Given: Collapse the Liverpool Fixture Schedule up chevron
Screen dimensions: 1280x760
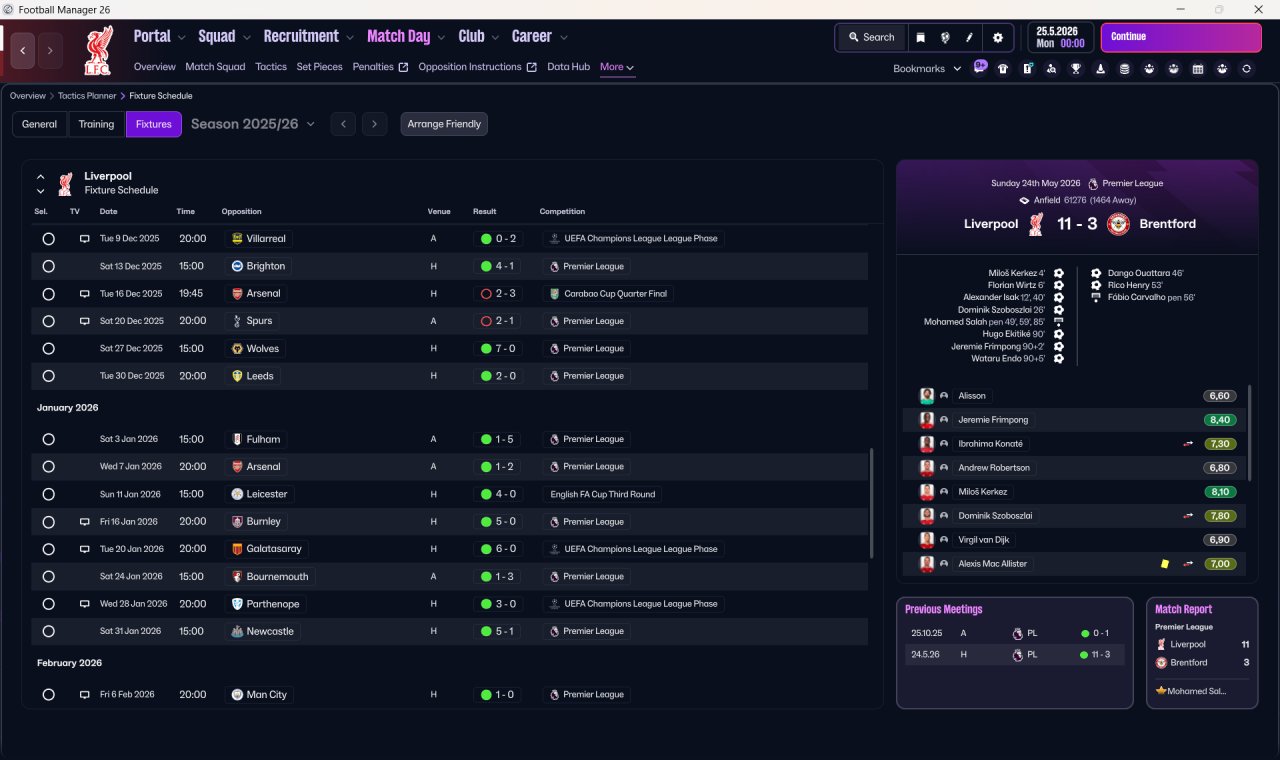Looking at the screenshot, I should pyautogui.click(x=41, y=177).
